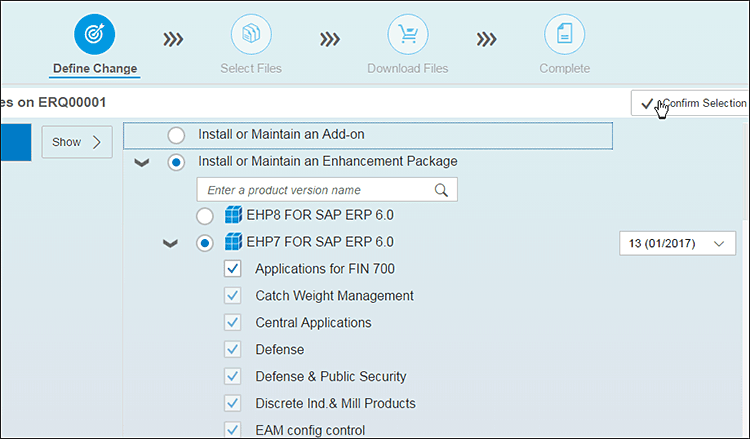
Task: Go to the Select Files step label
Action: coord(251,69)
